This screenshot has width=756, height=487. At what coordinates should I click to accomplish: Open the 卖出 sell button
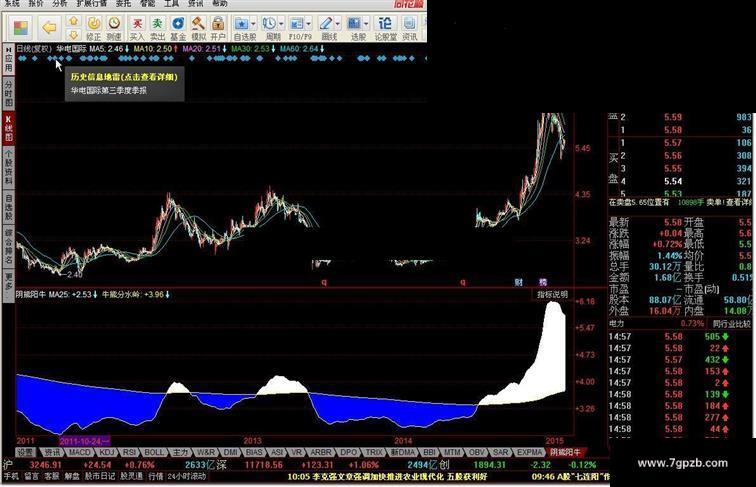[x=158, y=28]
